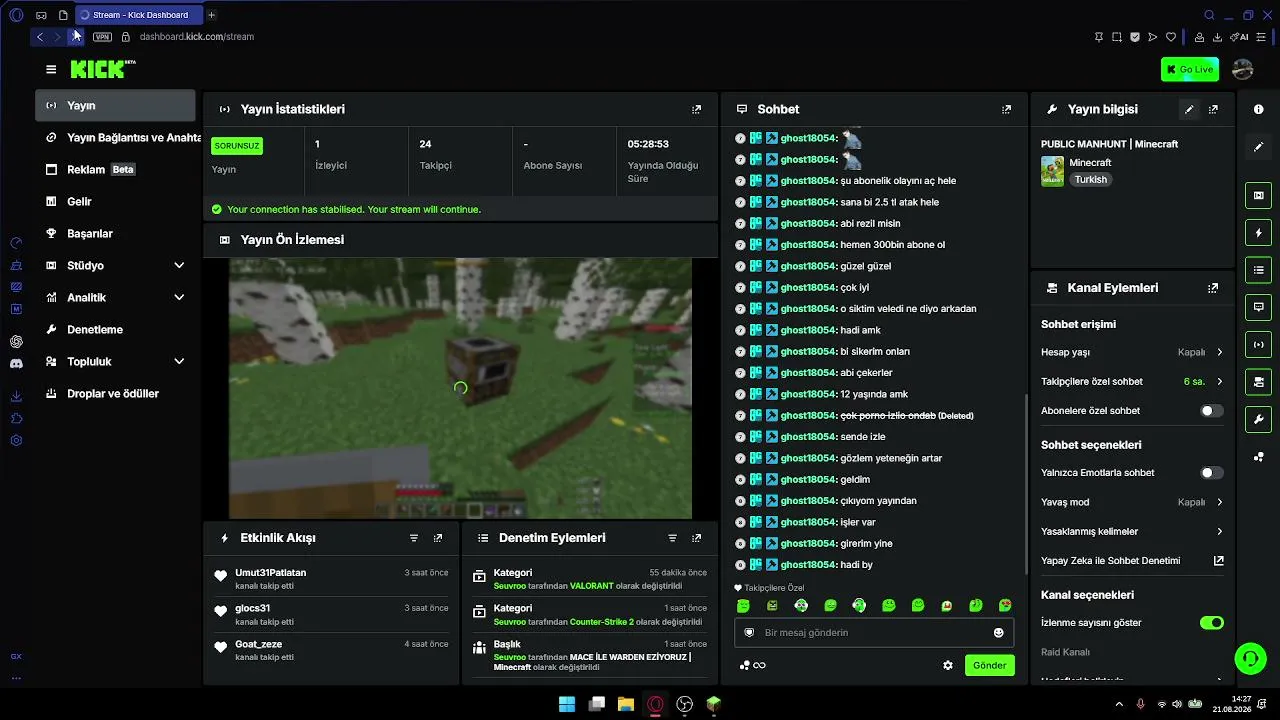Open Goat_zeze in activity feed
This screenshot has height=720, width=1280.
[x=258, y=644]
